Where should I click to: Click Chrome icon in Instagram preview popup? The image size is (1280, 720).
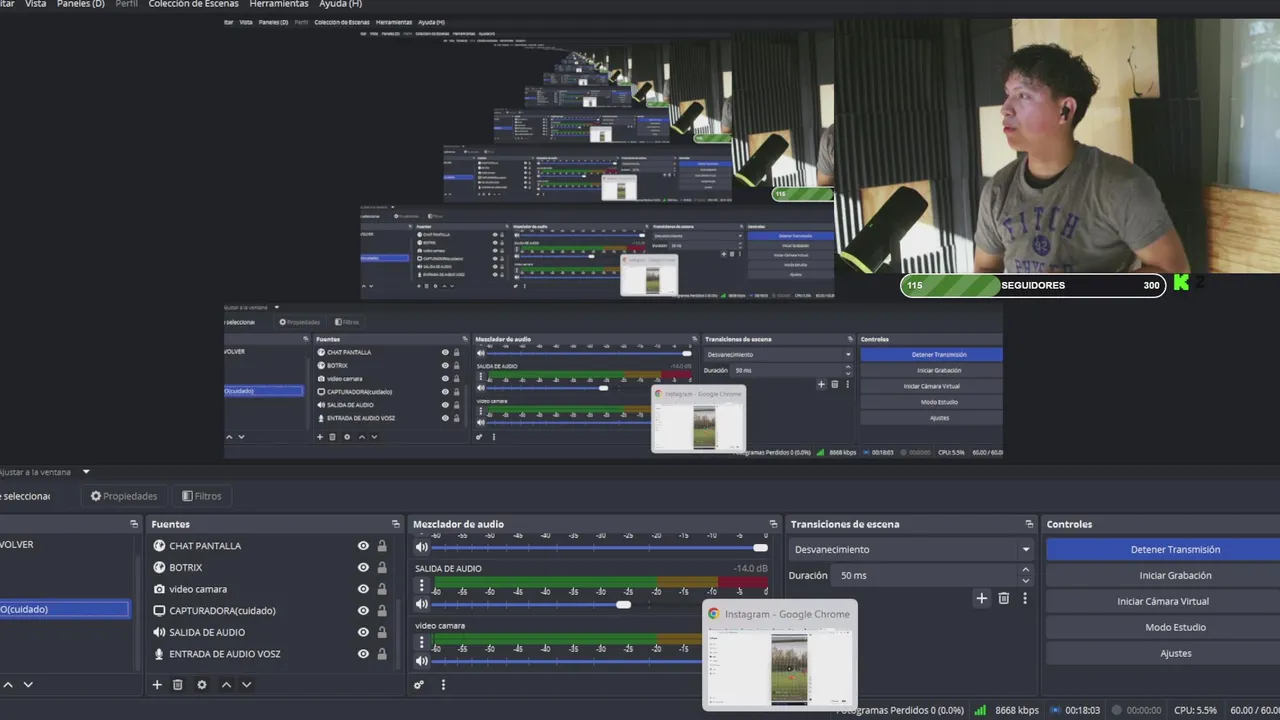tap(714, 614)
